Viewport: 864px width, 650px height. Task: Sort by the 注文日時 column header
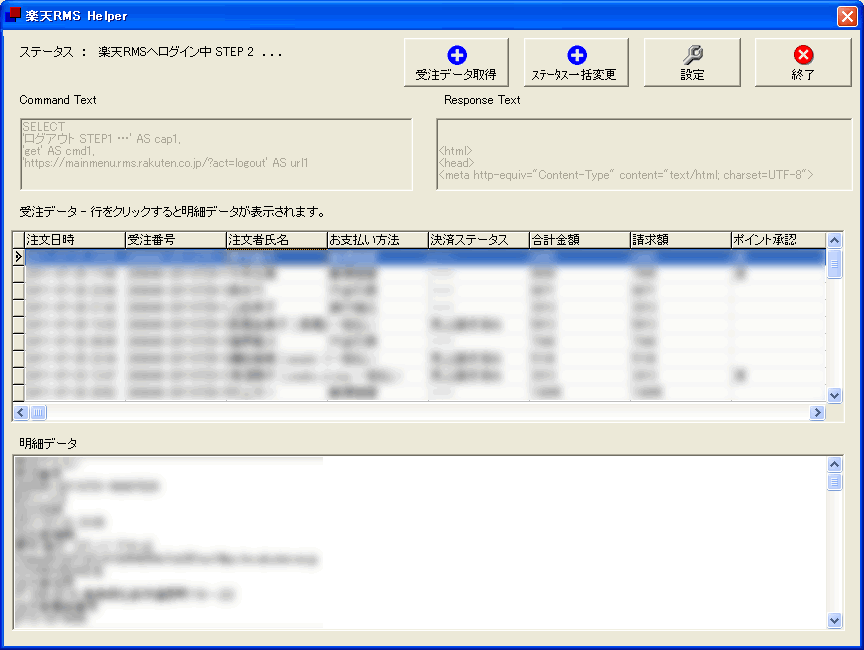75,240
